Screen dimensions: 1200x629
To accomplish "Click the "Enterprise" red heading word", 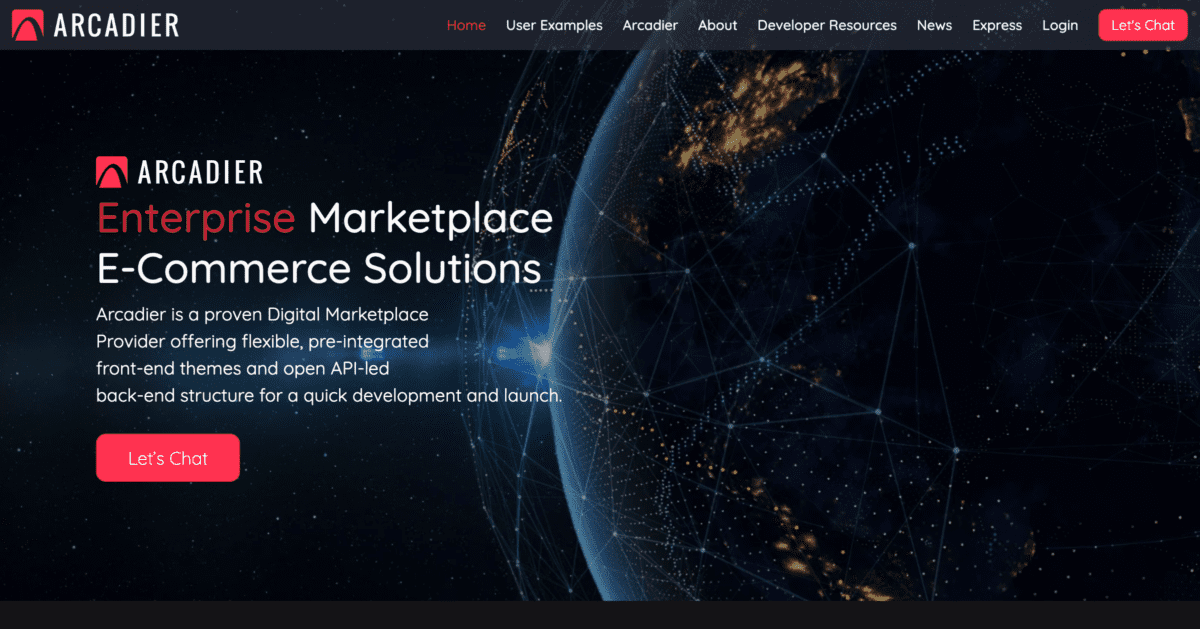I will point(196,218).
